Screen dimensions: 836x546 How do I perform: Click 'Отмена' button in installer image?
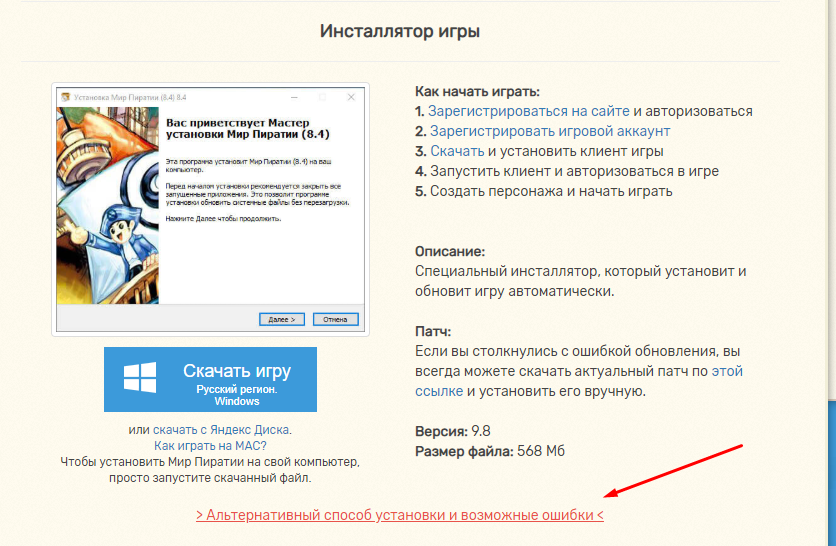(335, 319)
